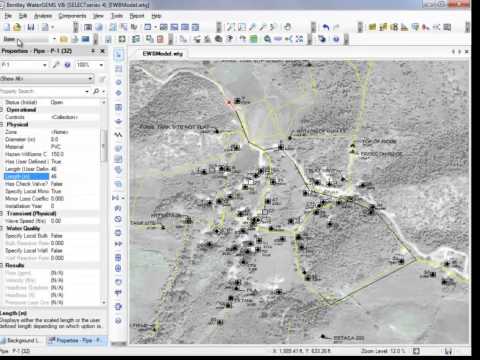The image size is (480, 360).
Task: Pick the Junction layout tool
Action: (x=118, y=82)
